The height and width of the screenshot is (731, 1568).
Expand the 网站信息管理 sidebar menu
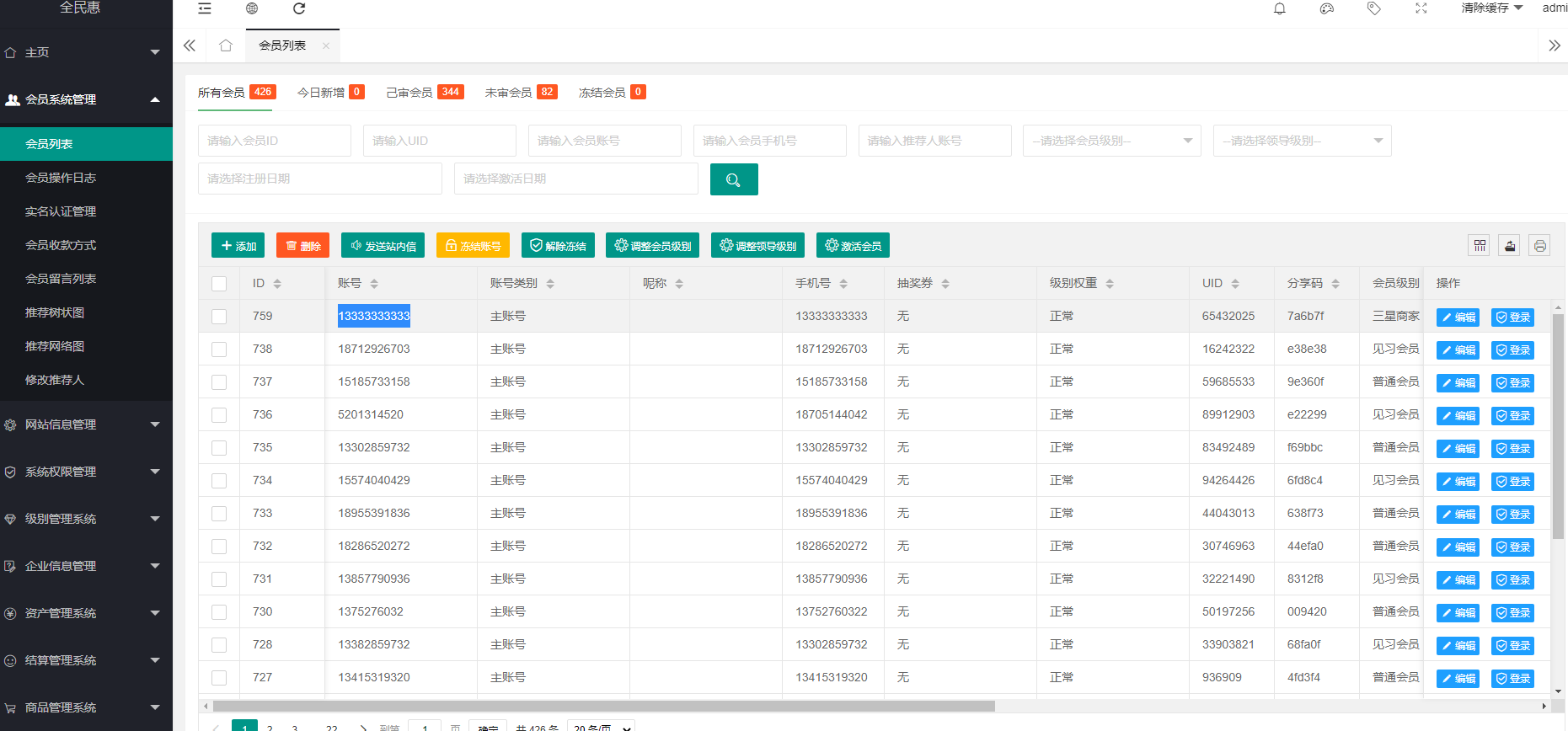[x=84, y=424]
